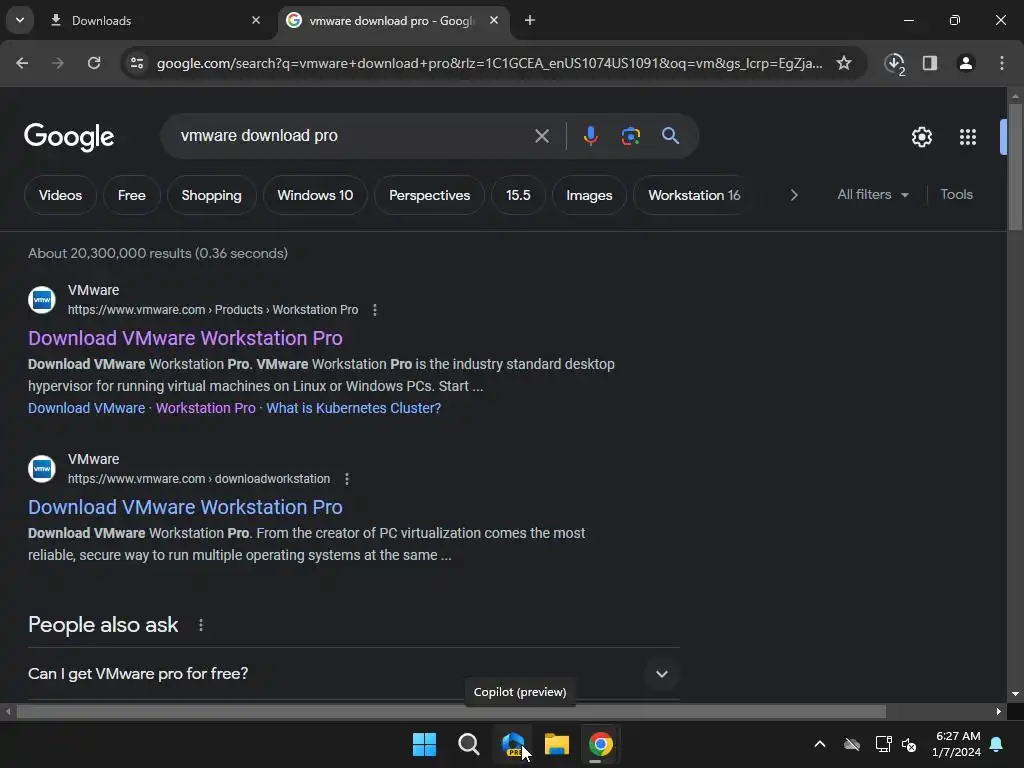Open Google quick settings gear
The image size is (1024, 768).
(x=921, y=137)
